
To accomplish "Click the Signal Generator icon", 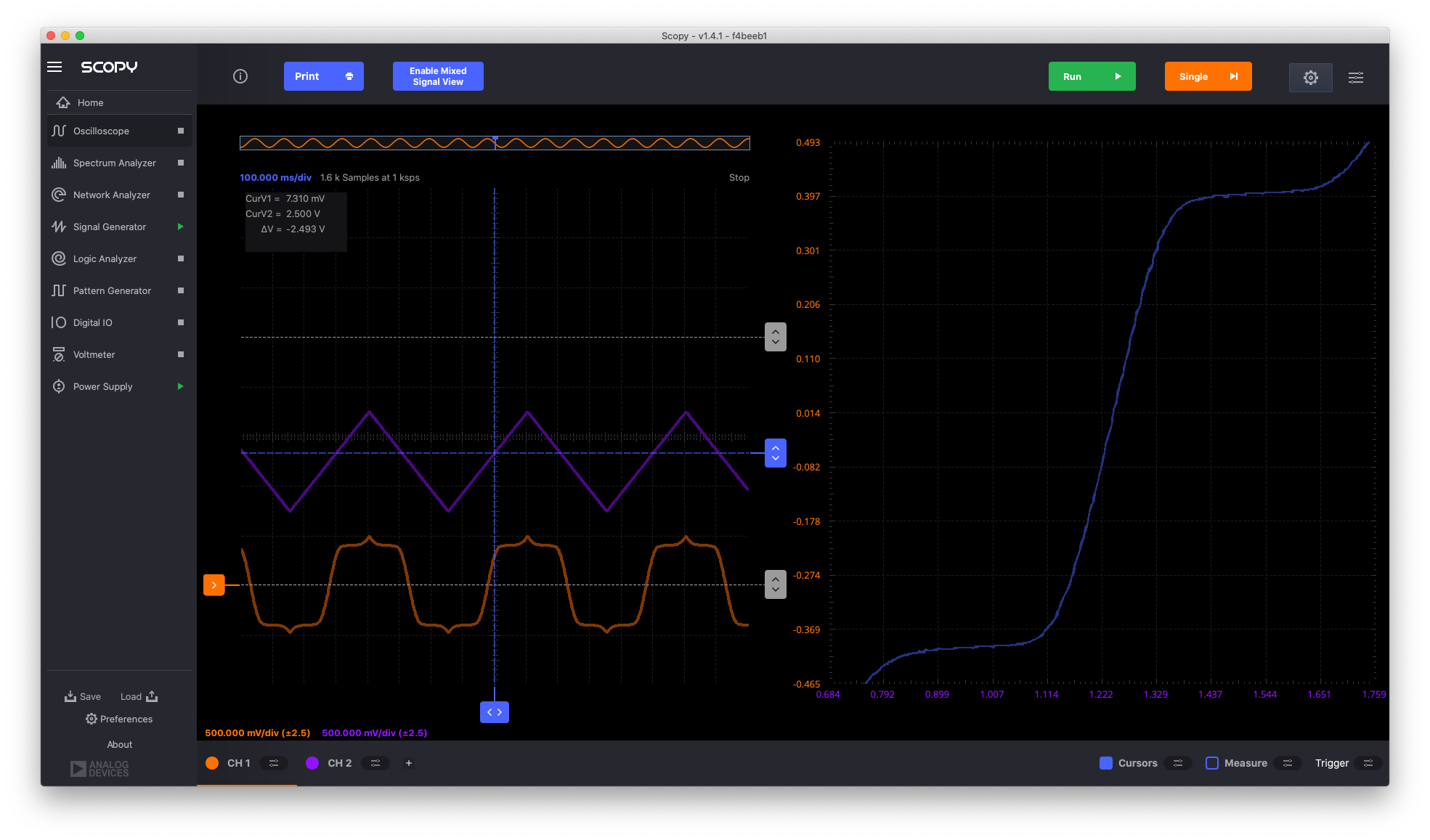I will (59, 227).
